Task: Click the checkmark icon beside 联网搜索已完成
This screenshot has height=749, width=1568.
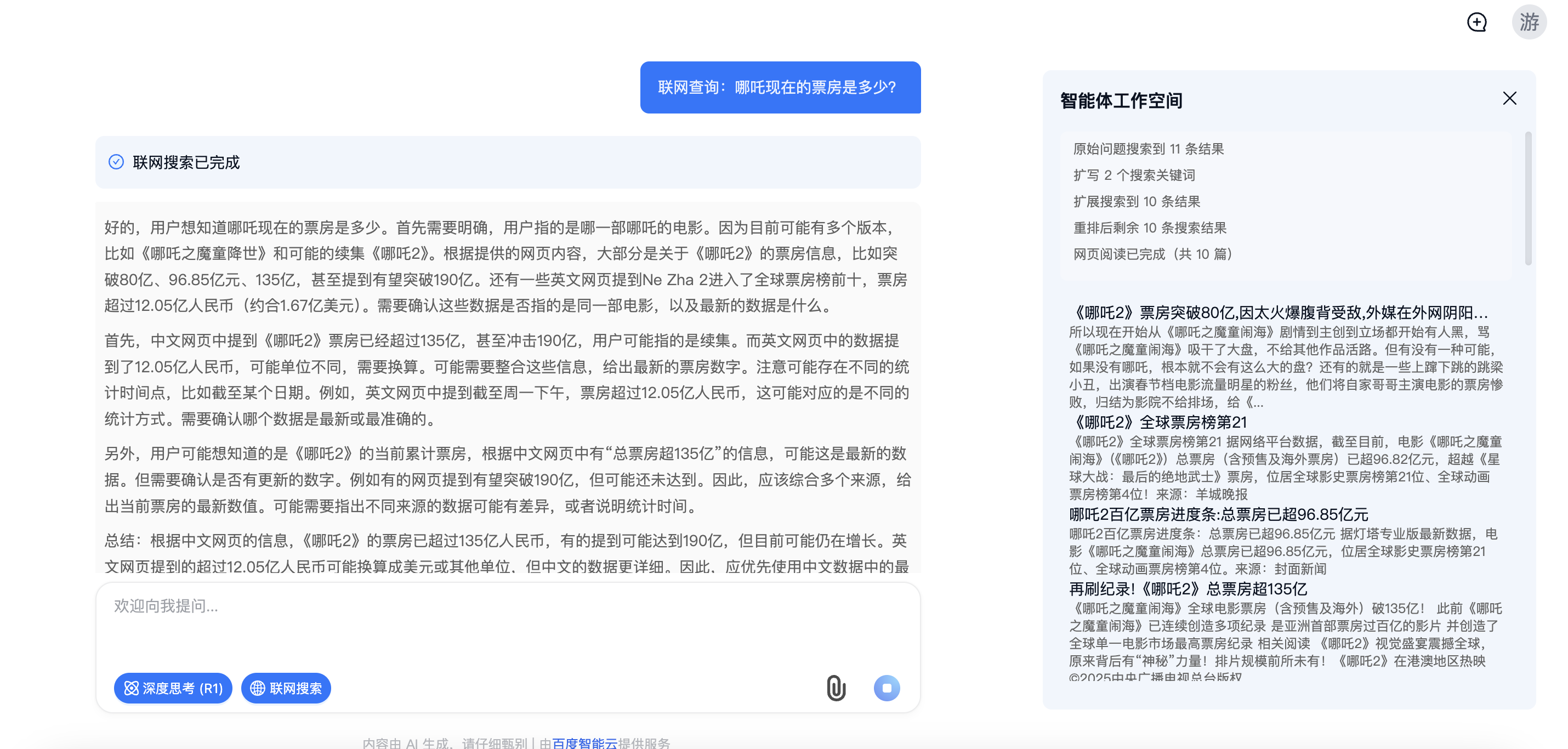Action: tap(116, 162)
